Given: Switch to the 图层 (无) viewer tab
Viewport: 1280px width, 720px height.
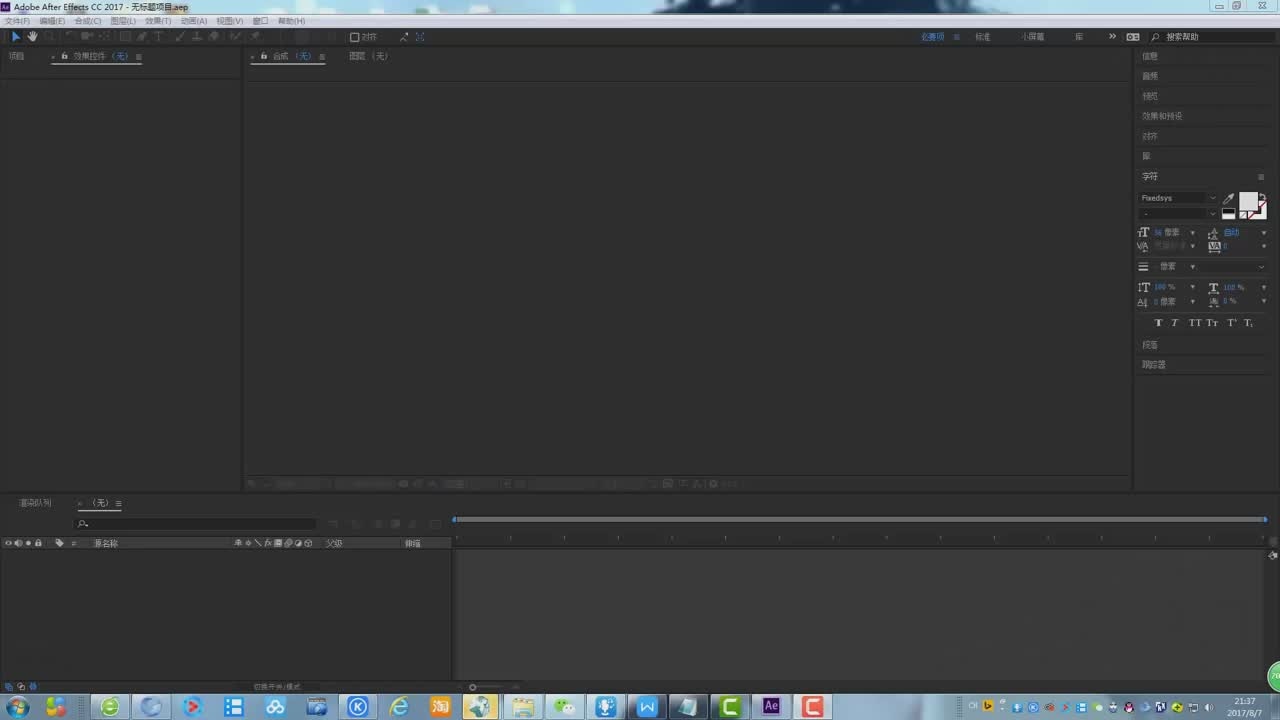Looking at the screenshot, I should 368,56.
